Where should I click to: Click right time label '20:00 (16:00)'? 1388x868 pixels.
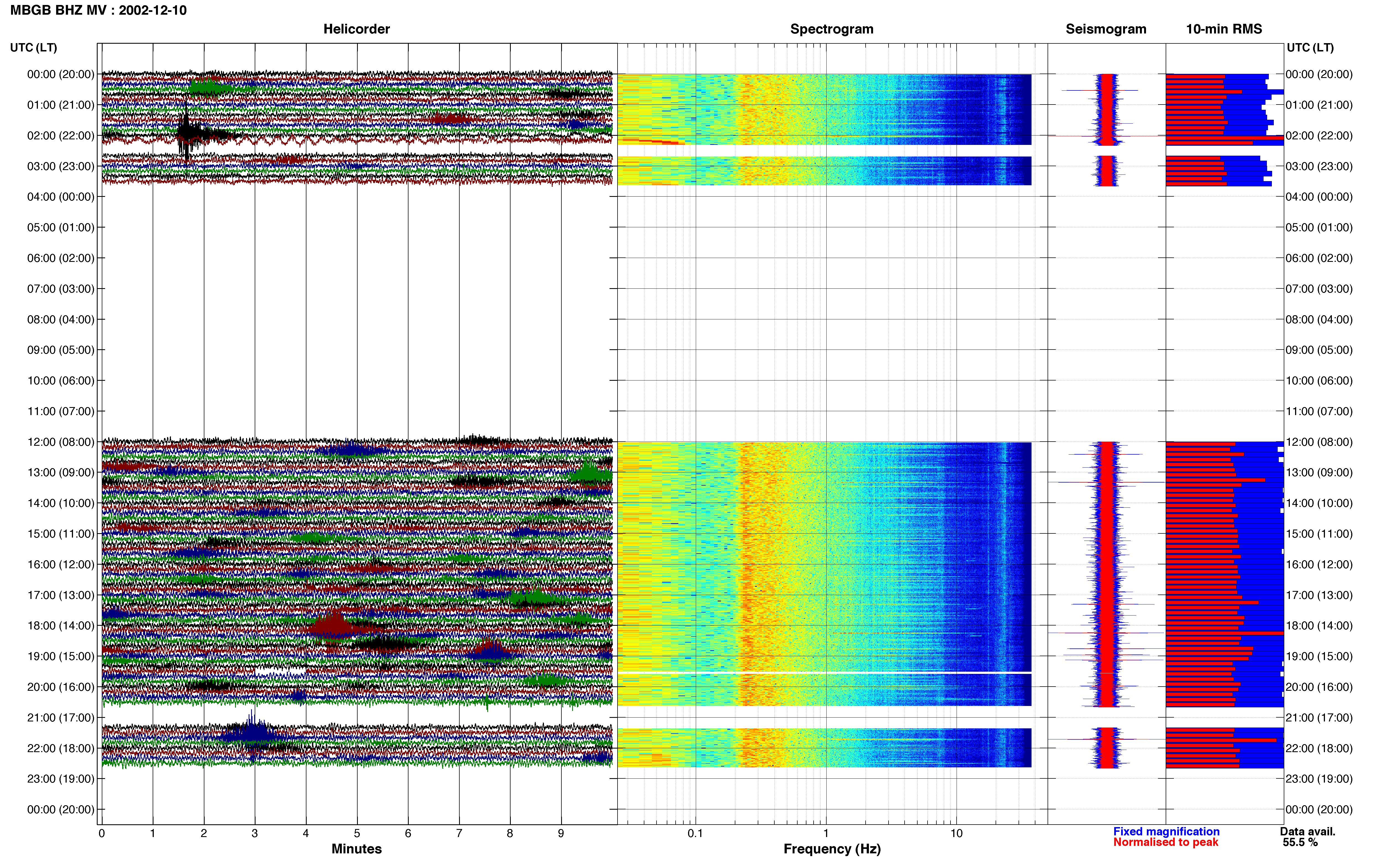1319,687
